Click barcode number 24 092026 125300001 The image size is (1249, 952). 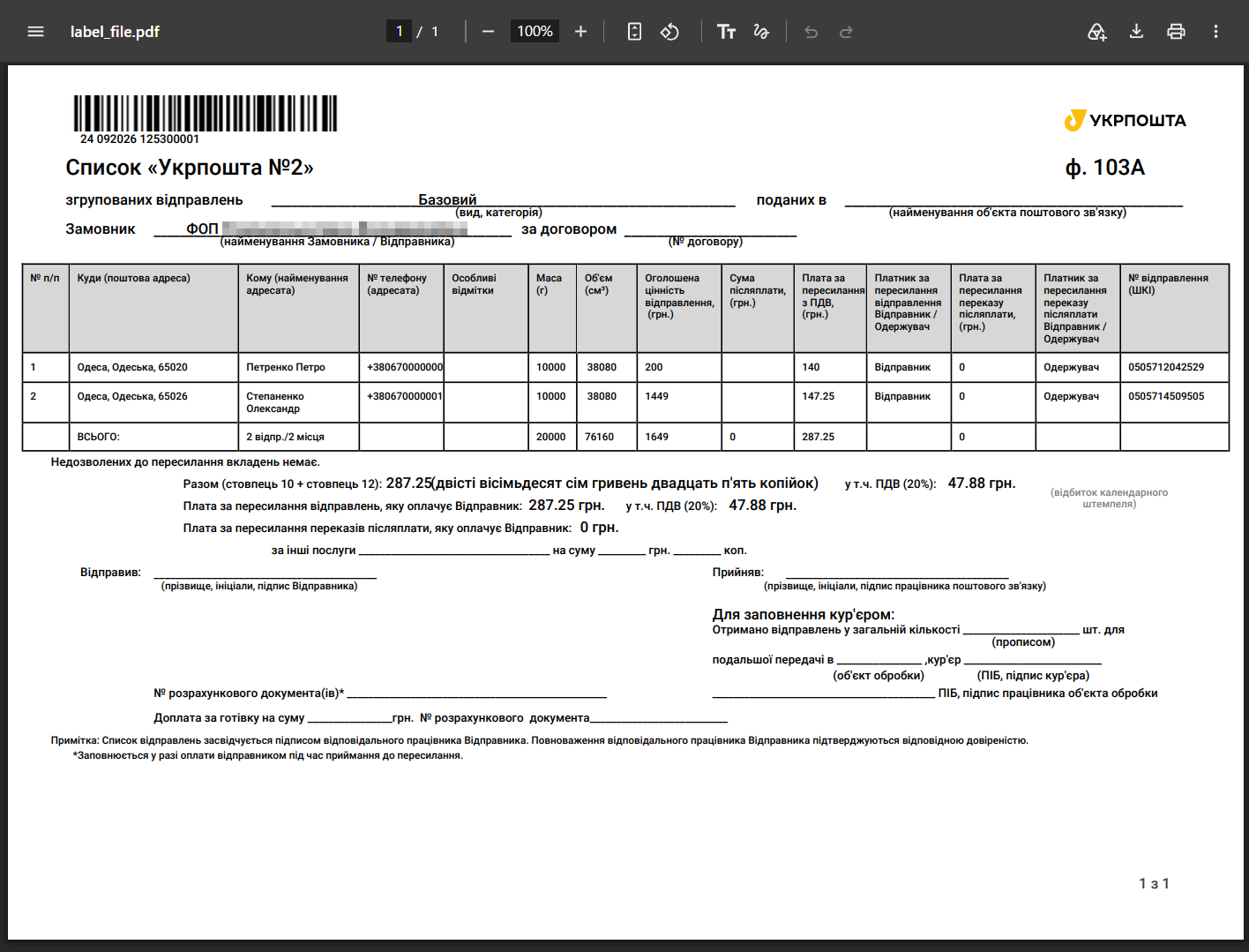pos(139,139)
